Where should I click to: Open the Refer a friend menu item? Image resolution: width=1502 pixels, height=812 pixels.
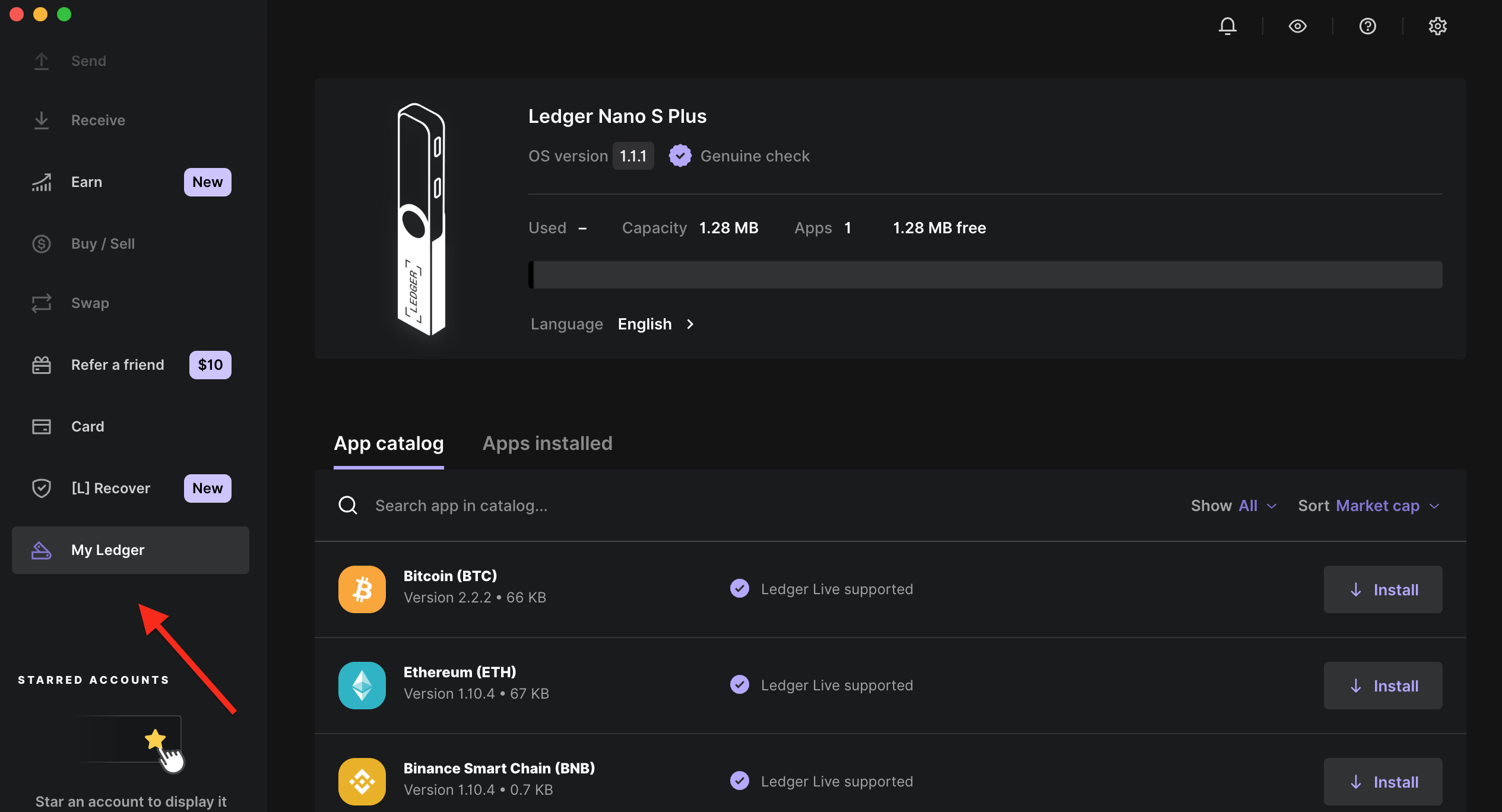(118, 365)
